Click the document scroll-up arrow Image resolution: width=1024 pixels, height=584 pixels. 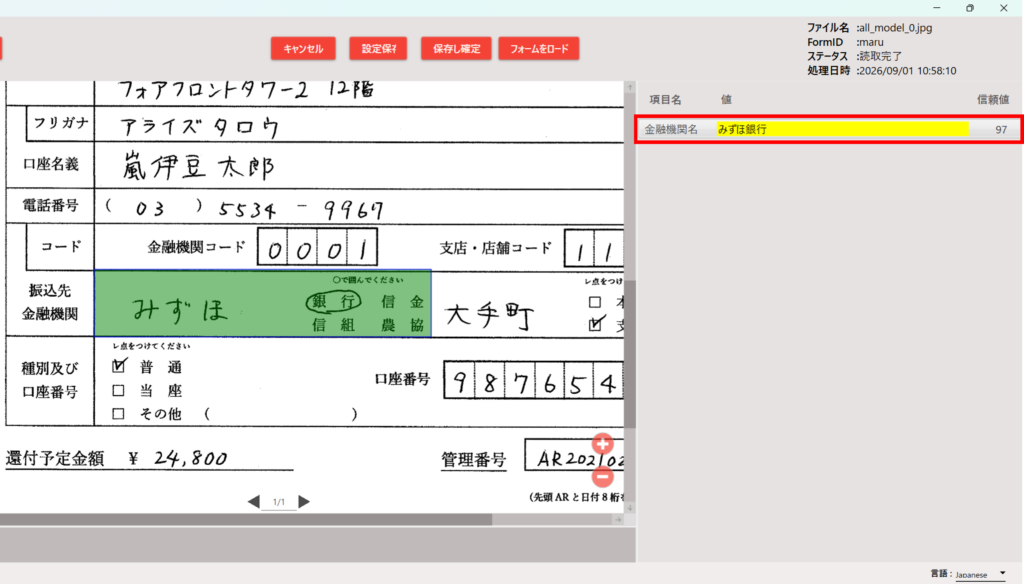point(630,88)
